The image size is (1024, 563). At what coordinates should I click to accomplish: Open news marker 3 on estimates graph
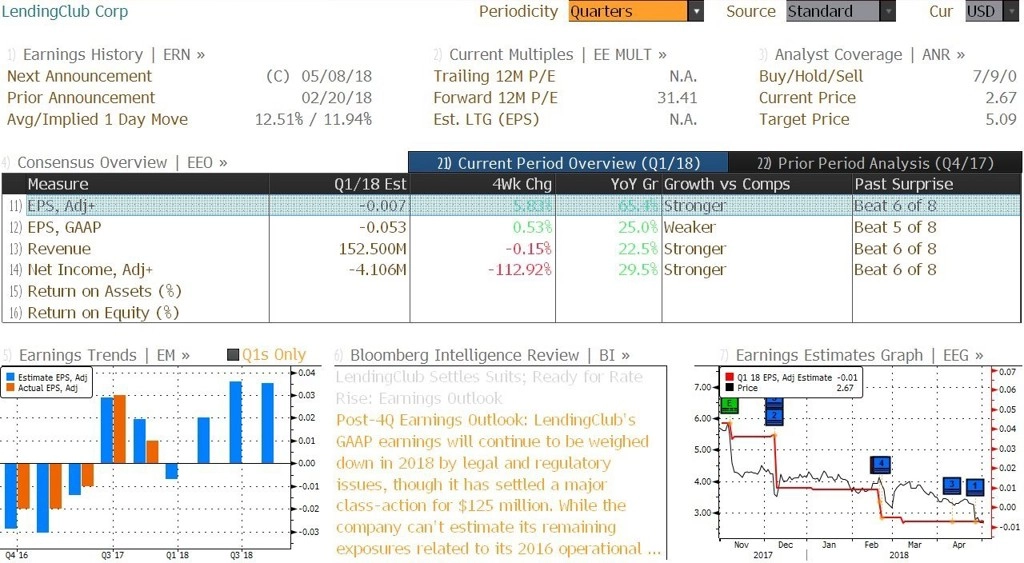click(953, 485)
